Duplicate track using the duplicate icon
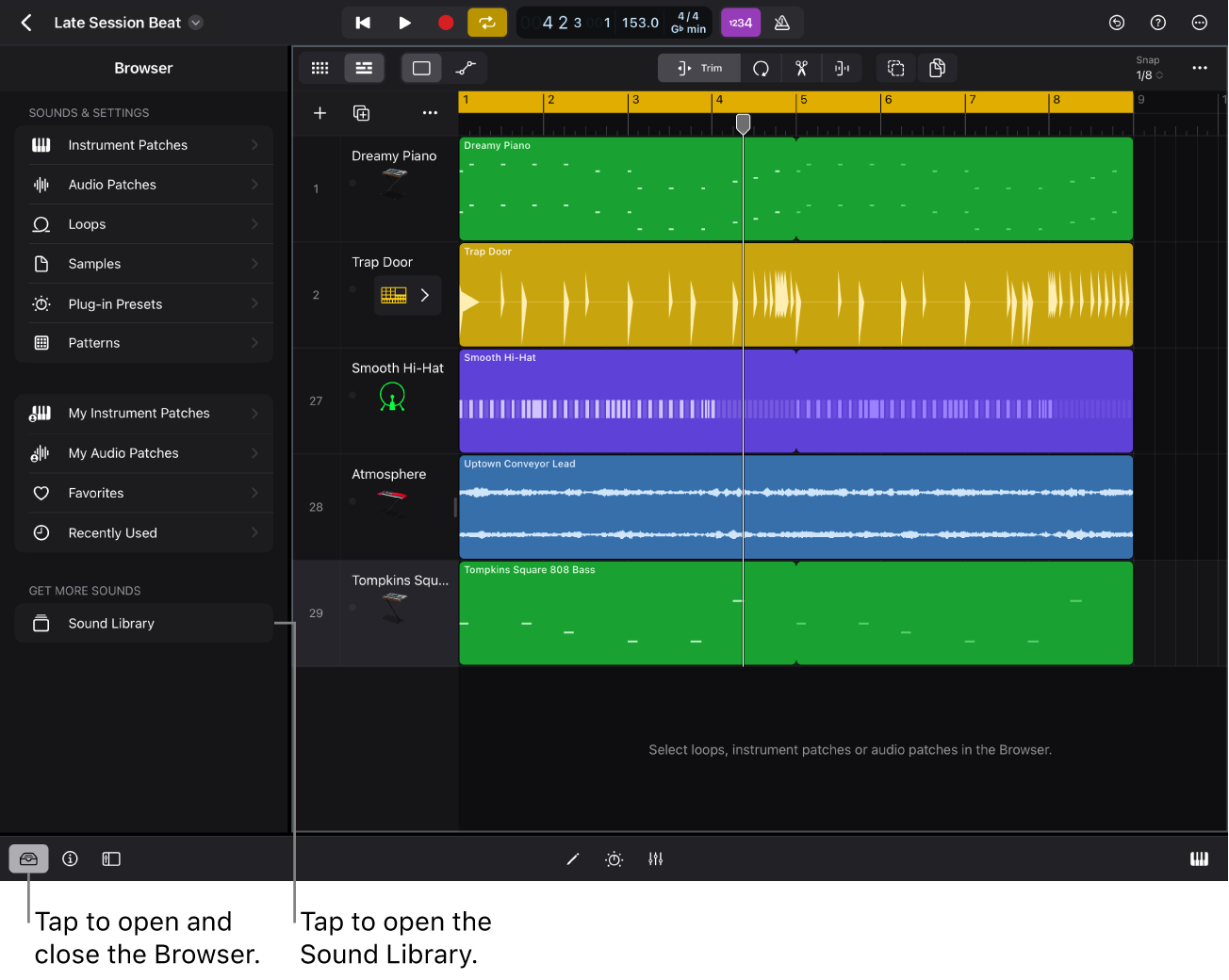 (x=361, y=113)
